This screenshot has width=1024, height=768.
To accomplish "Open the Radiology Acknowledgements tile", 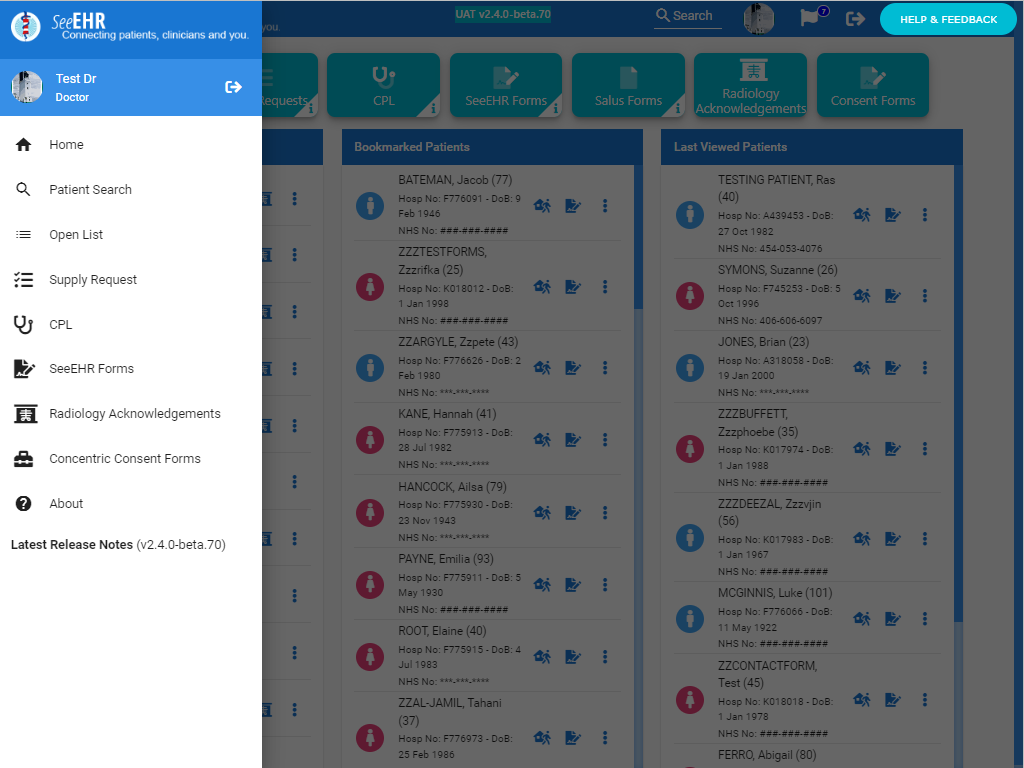I will [x=750, y=85].
